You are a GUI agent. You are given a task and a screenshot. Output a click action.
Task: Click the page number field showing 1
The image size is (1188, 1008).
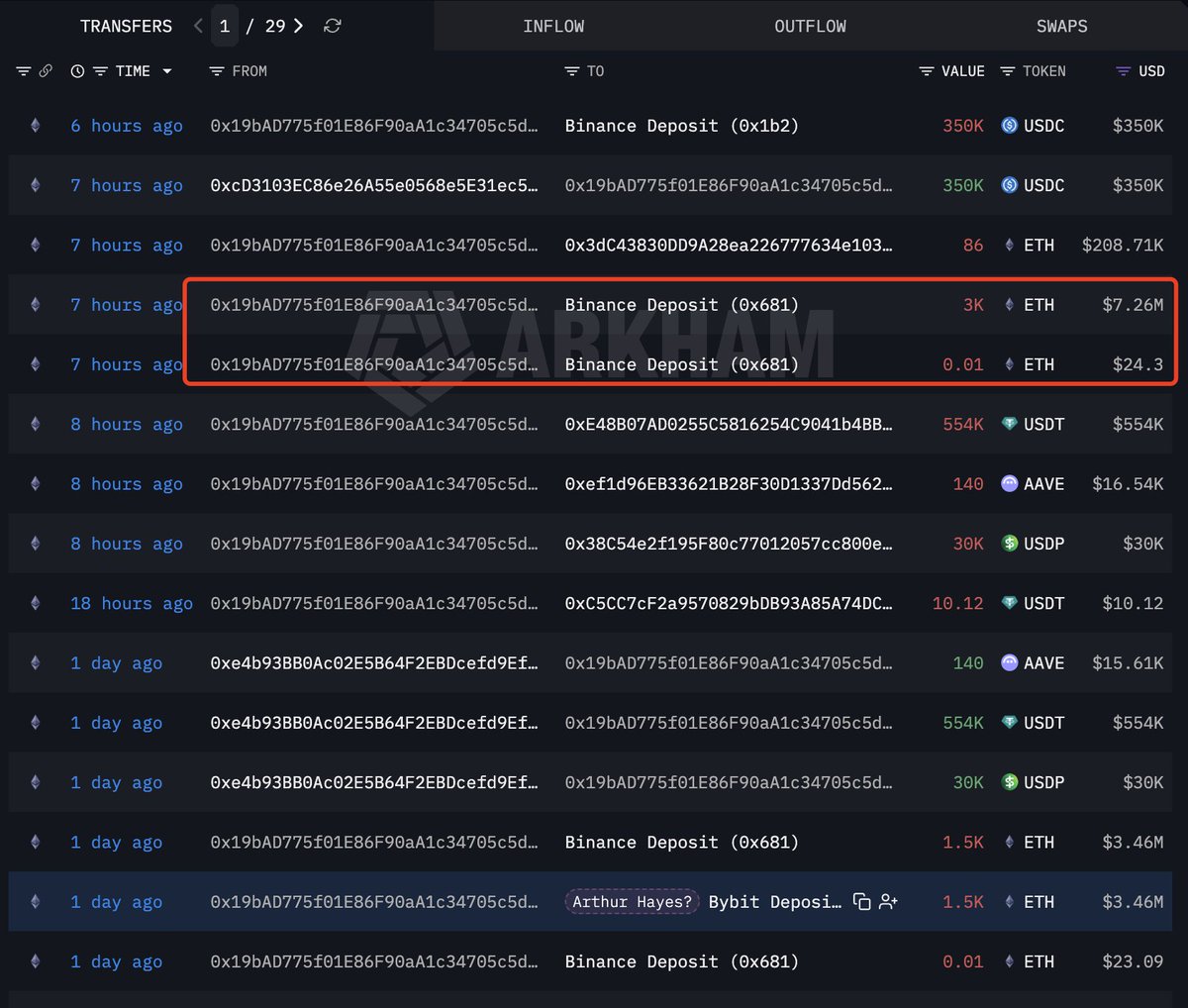click(x=225, y=26)
